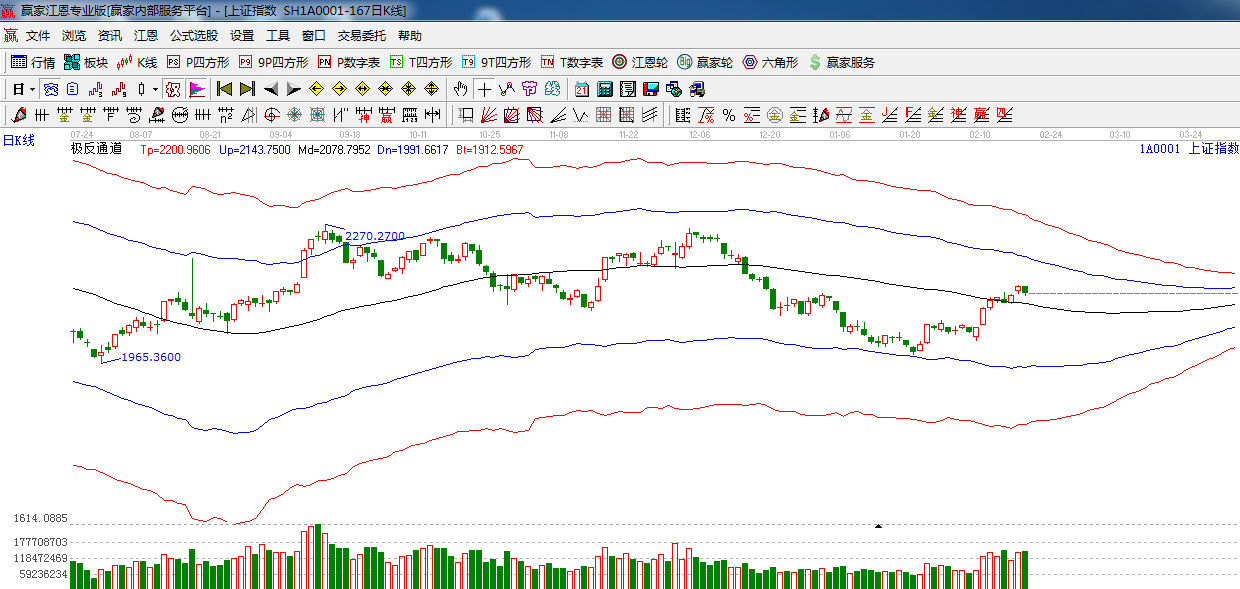Viewport: 1240px width, 589px height.
Task: Select the percent sign drawing tool
Action: pos(729,115)
